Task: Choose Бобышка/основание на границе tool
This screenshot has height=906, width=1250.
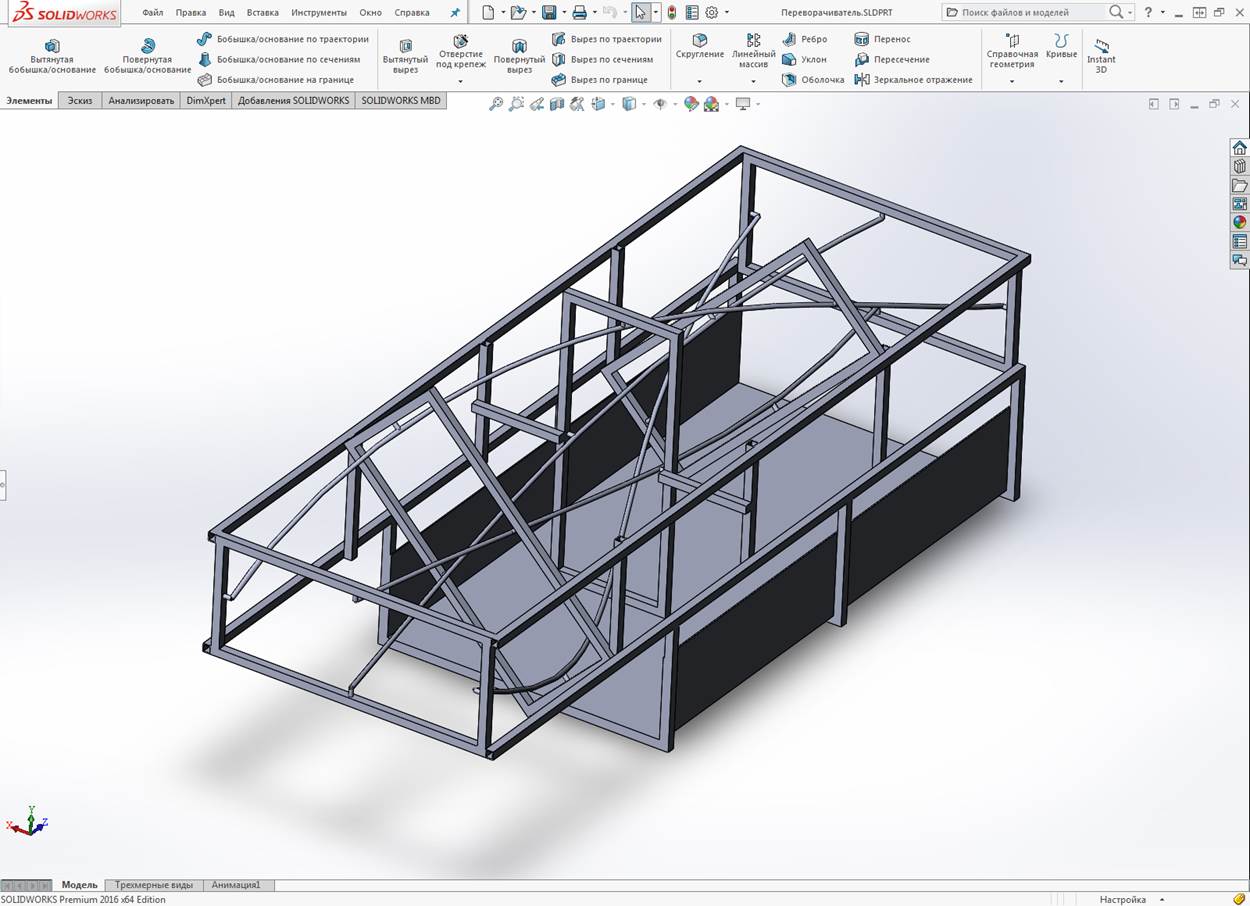Action: (276, 79)
